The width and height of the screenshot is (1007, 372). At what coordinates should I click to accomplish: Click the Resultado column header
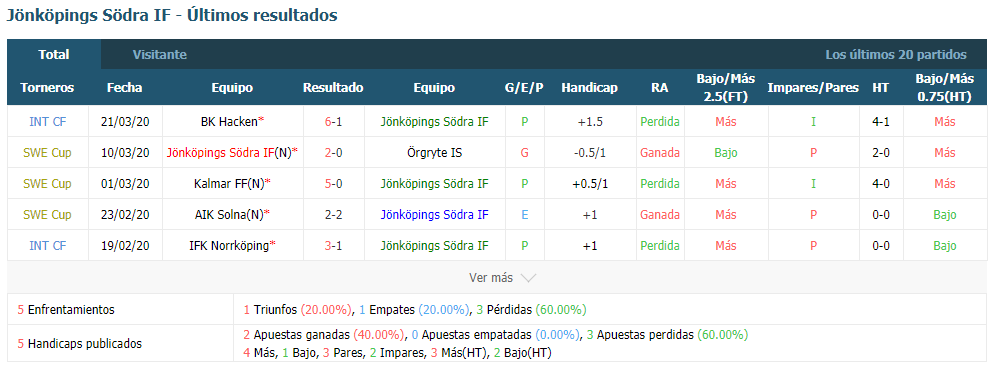[x=333, y=88]
